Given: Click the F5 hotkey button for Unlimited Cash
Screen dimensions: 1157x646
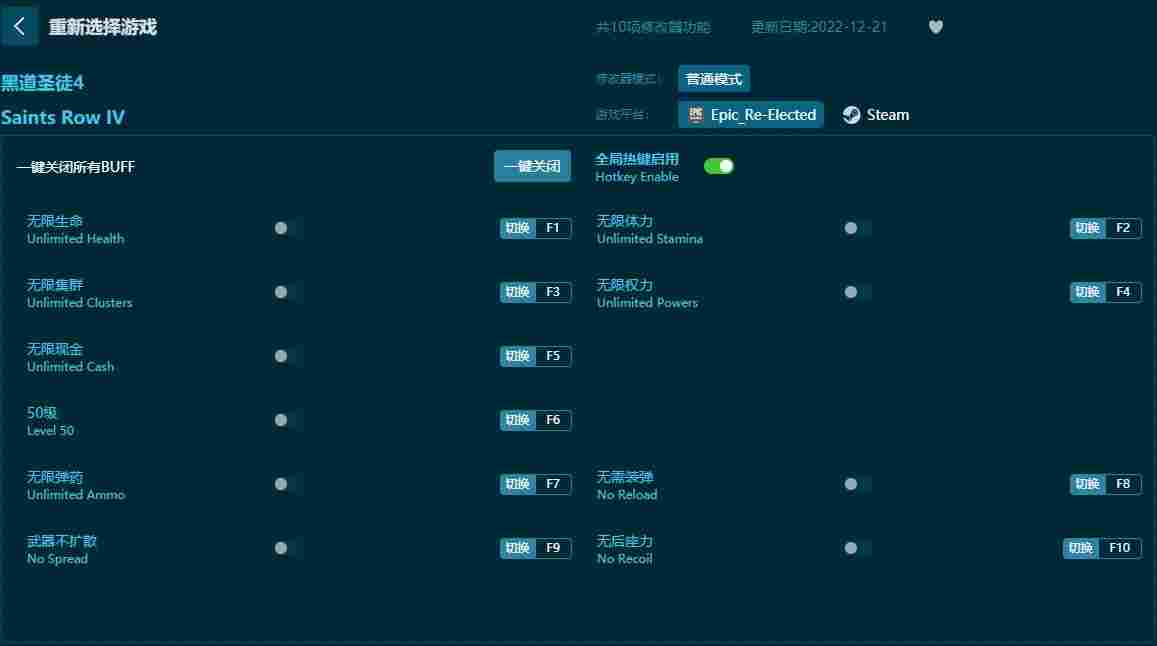Looking at the screenshot, I should point(536,356).
